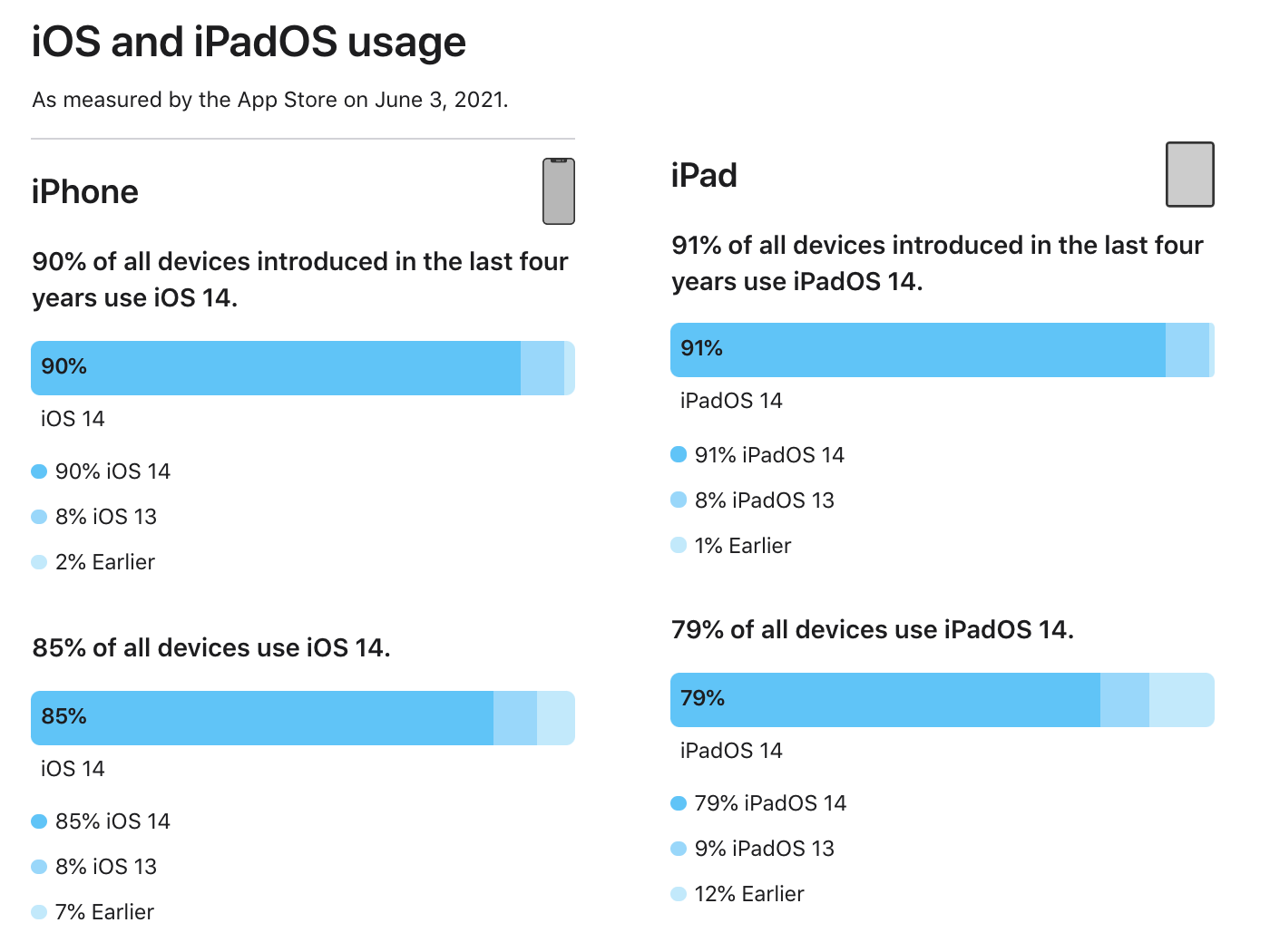The width and height of the screenshot is (1270, 952).
Task: Click the iPhone section heading
Action: point(85,192)
